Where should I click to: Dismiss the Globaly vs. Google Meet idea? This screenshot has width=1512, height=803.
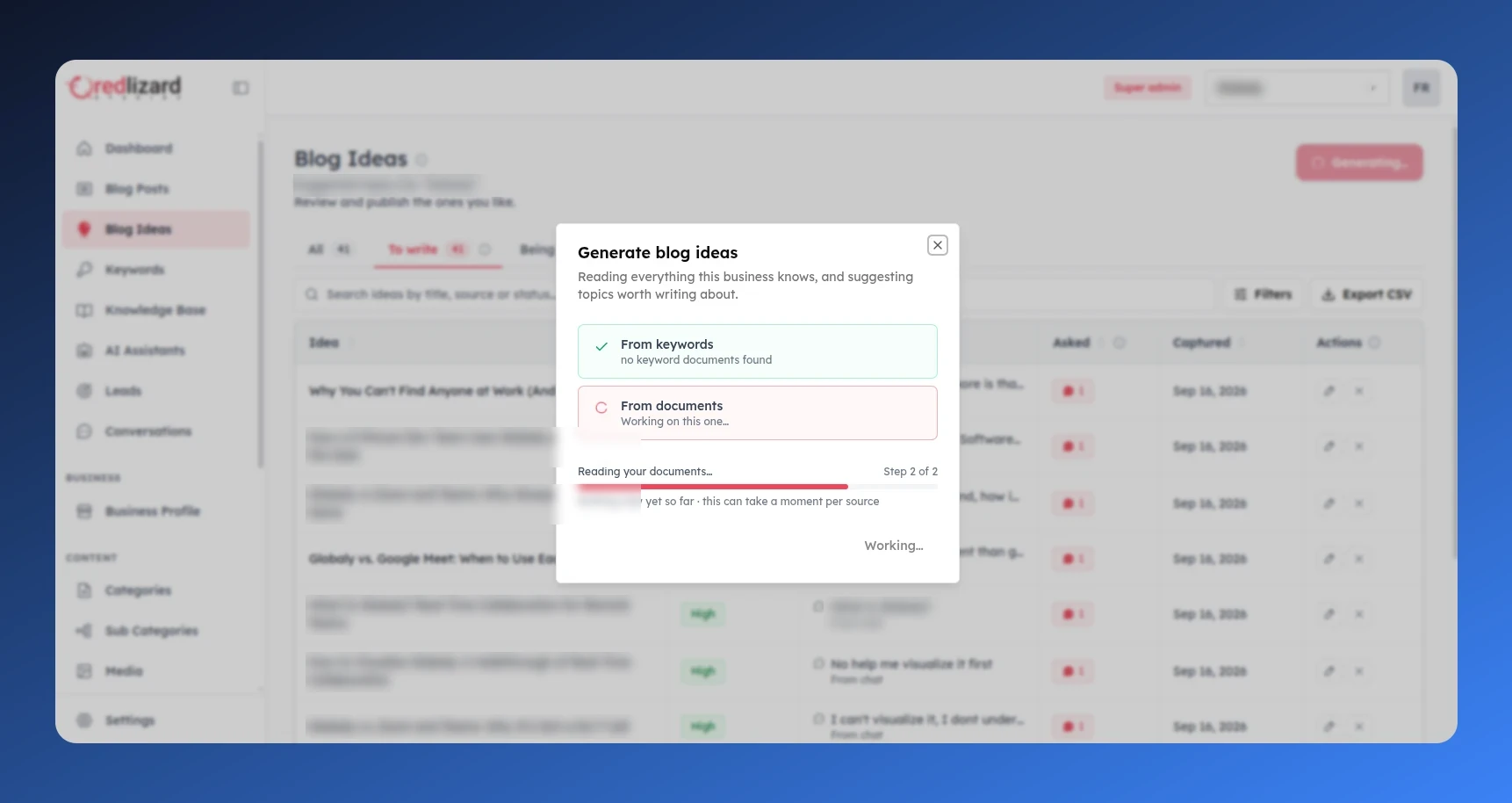click(x=1358, y=559)
